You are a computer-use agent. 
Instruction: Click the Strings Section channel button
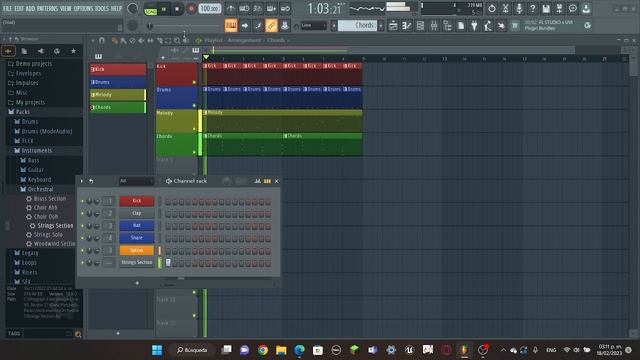coord(137,262)
